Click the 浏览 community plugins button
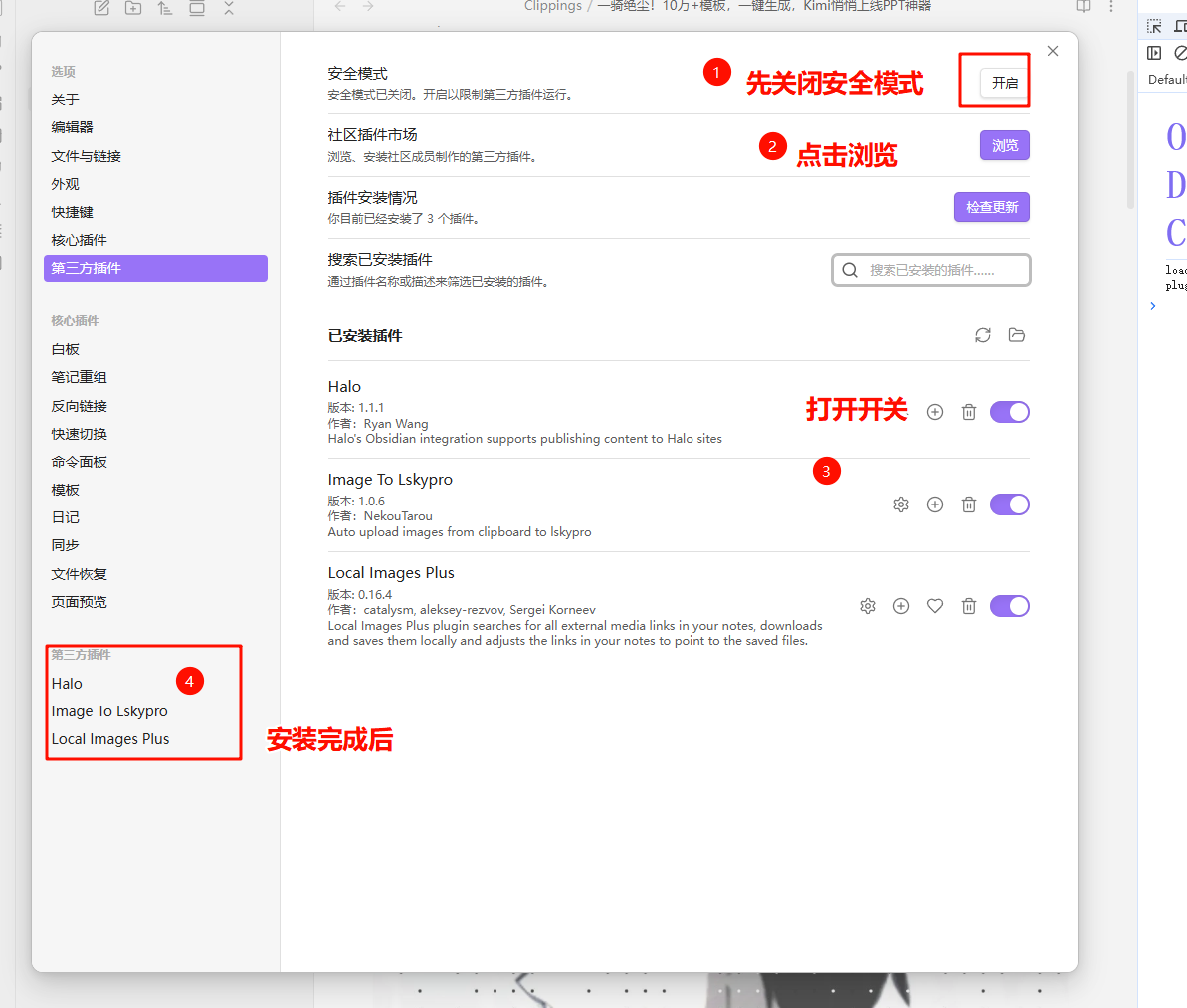Screen dimensions: 1187x1008 (x=1004, y=146)
